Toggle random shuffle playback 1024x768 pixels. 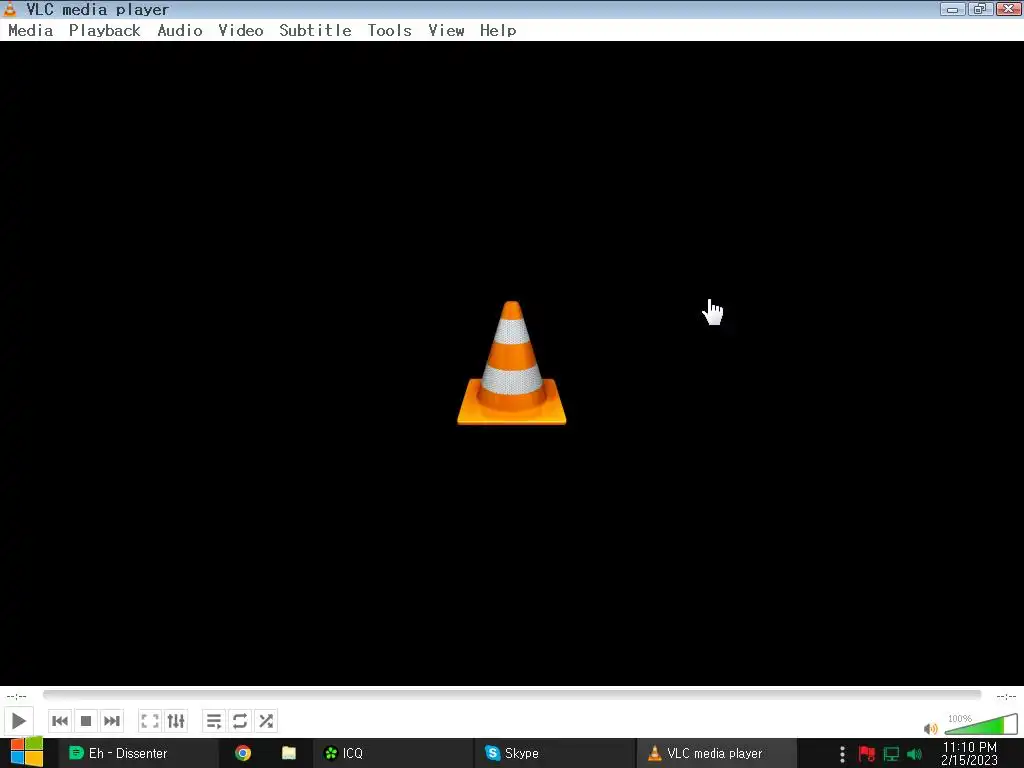pos(266,721)
